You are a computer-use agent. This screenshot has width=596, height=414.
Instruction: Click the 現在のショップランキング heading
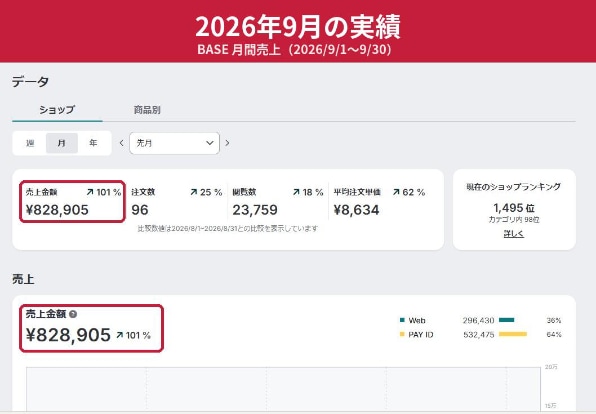coord(514,187)
